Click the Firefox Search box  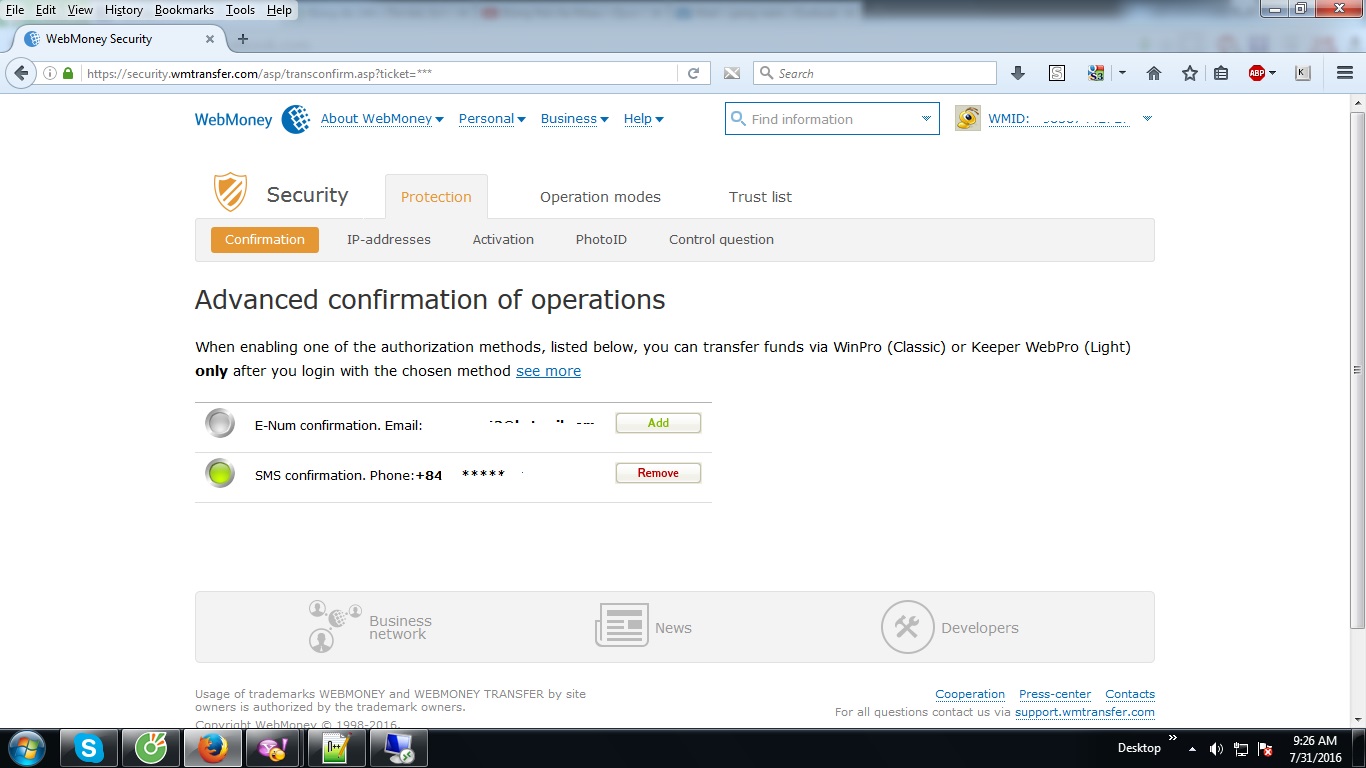pos(875,73)
